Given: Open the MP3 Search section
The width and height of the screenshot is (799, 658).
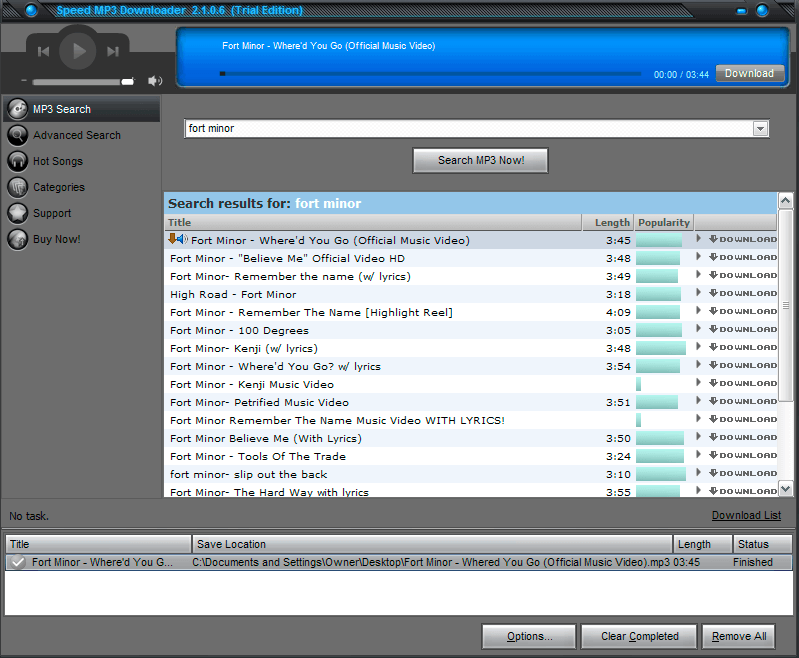Looking at the screenshot, I should (82, 109).
